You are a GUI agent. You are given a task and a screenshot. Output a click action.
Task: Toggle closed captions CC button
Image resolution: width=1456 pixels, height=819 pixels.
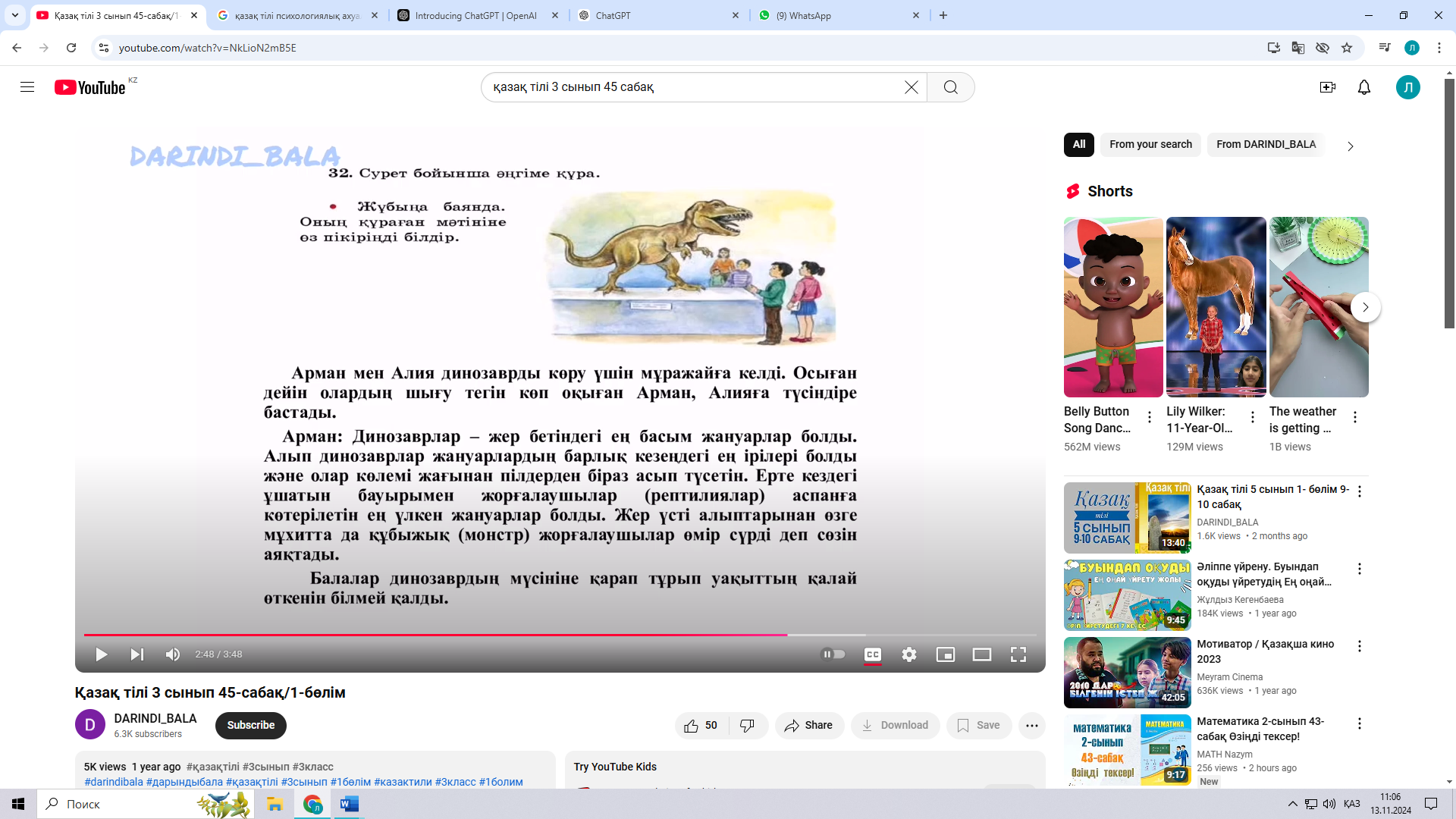coord(873,654)
